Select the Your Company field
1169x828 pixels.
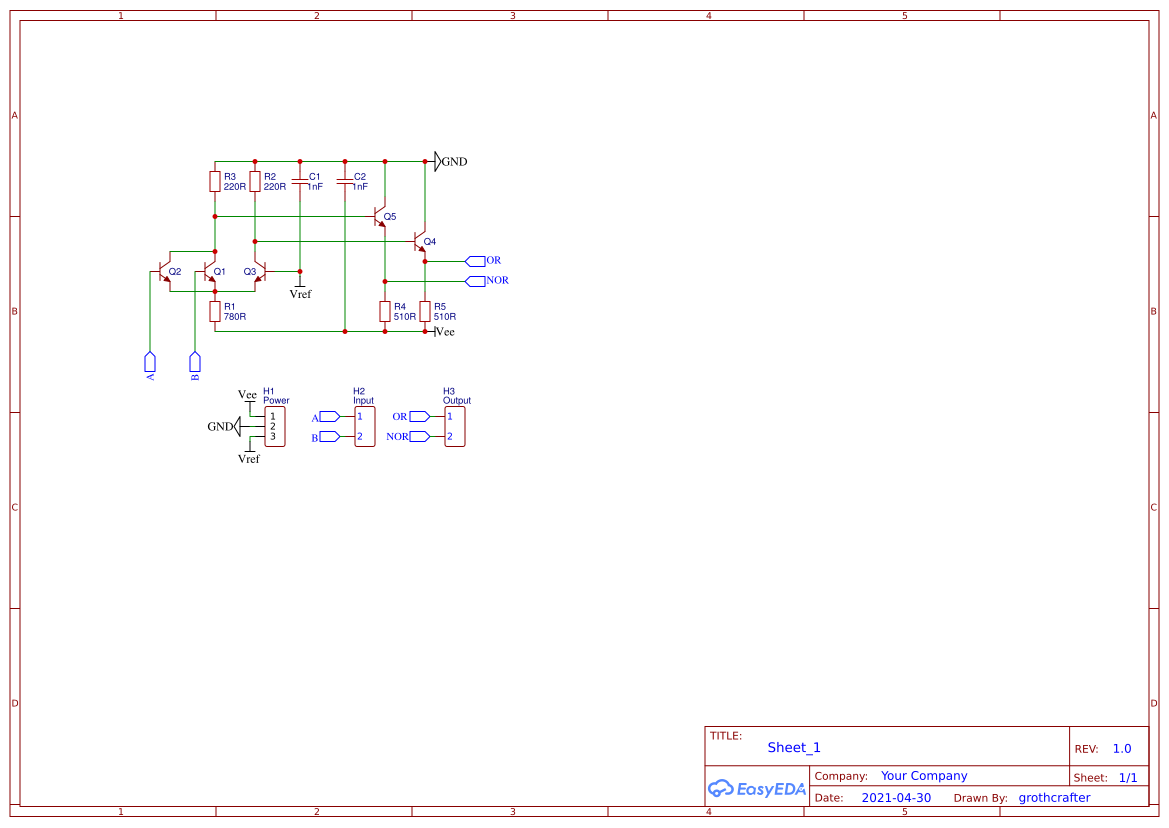click(924, 776)
